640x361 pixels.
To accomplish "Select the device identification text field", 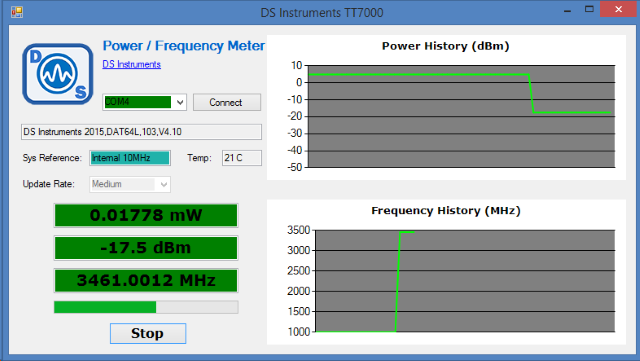I will pos(141,132).
